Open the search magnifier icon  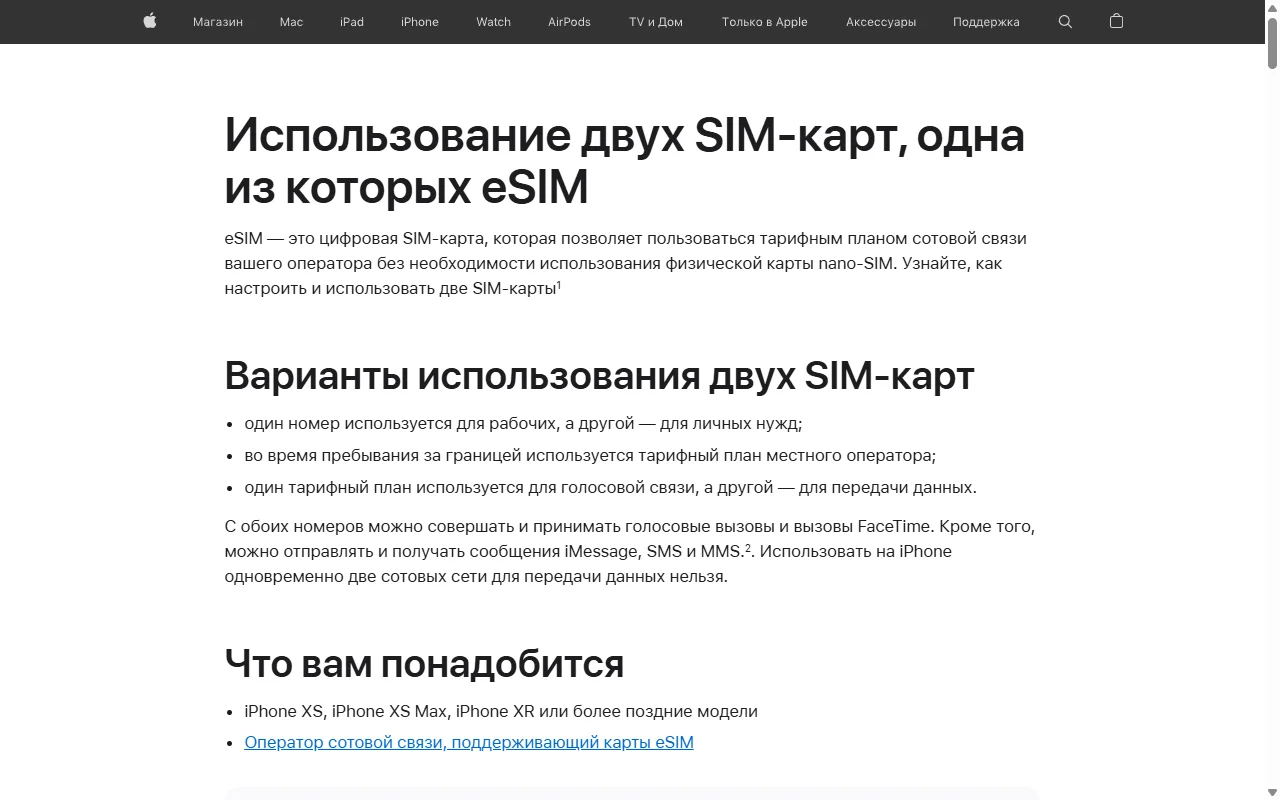[x=1065, y=21]
